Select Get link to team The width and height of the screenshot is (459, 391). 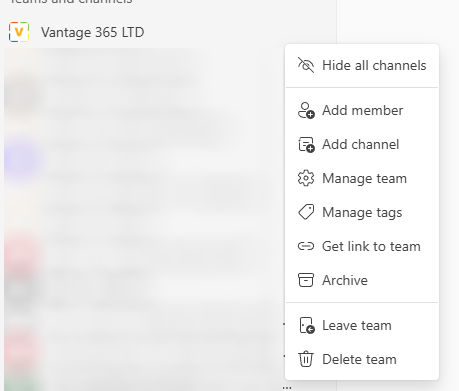362,246
